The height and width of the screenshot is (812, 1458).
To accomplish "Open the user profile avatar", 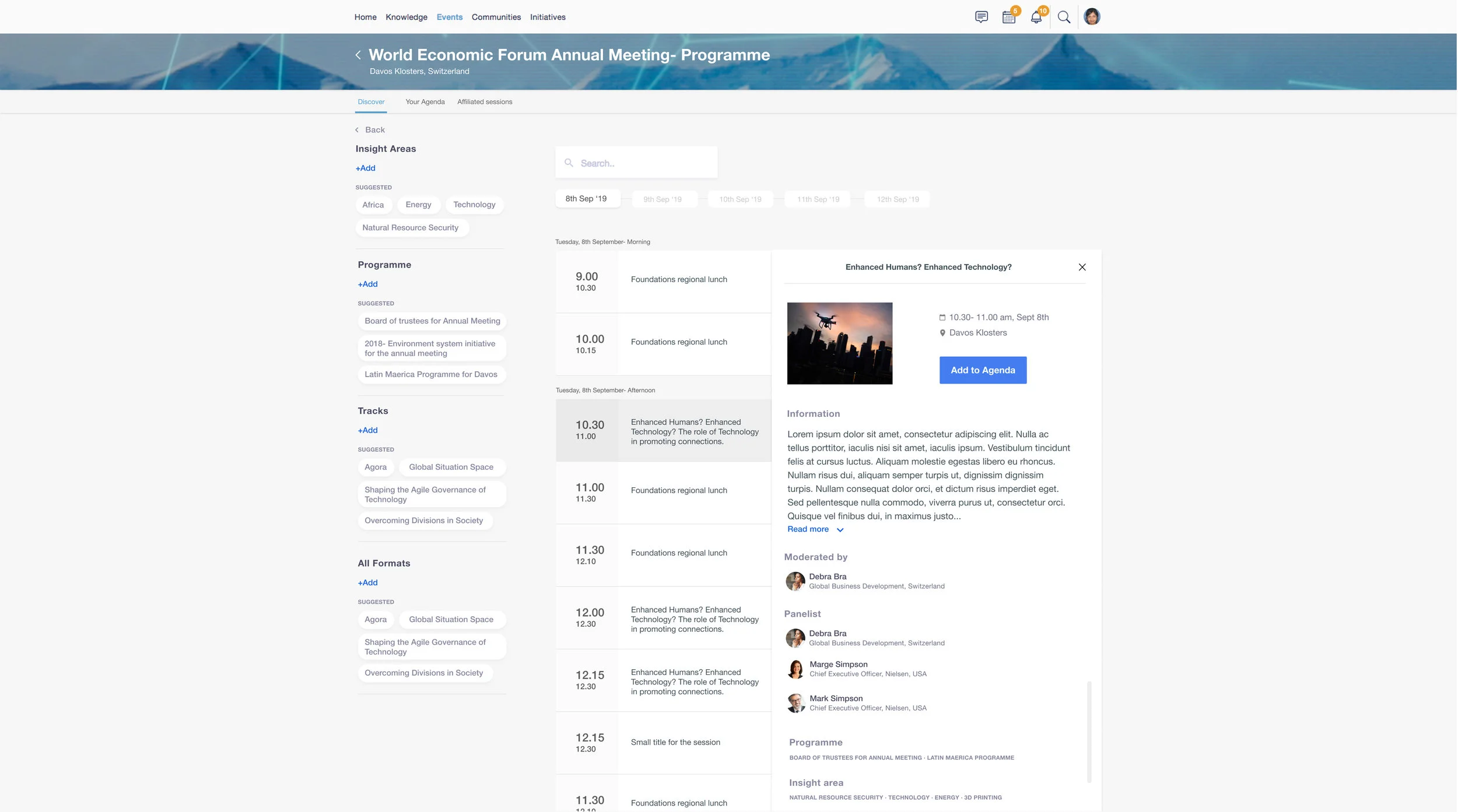I will (1092, 17).
